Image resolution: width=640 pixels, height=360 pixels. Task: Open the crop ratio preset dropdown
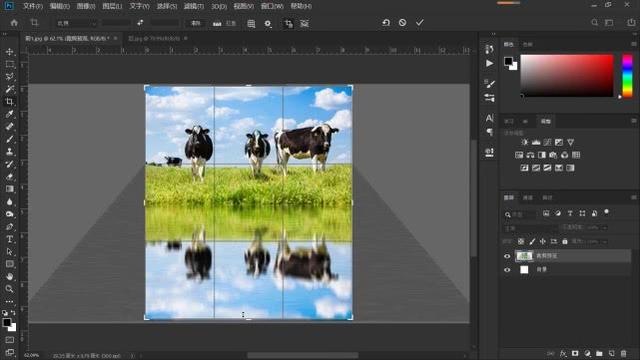(76, 23)
